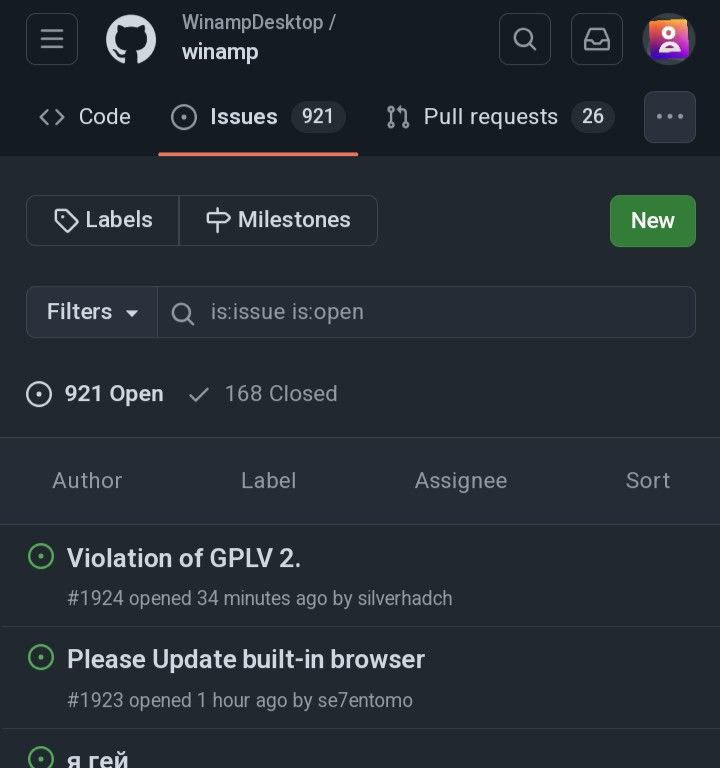Click the open status icon for Update built-in browser

pos(41,658)
